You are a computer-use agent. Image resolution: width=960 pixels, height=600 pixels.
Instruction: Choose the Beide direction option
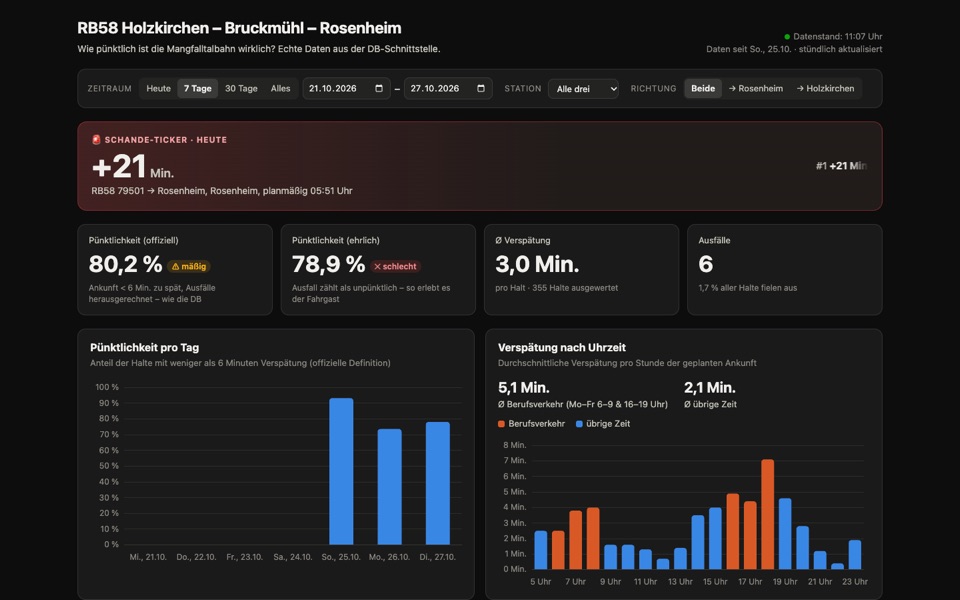tap(703, 88)
